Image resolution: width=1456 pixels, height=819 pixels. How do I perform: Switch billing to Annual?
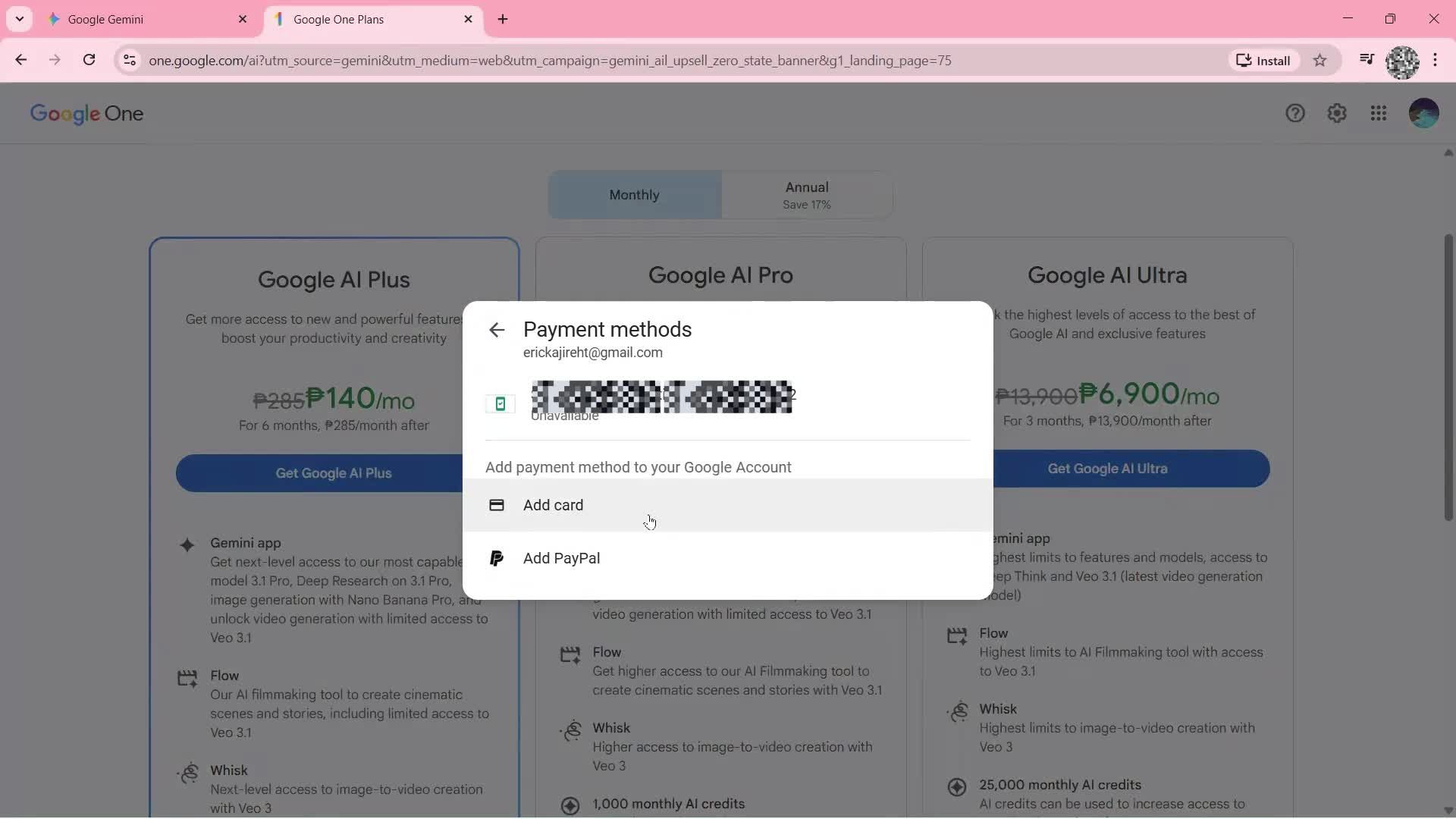pos(806,194)
